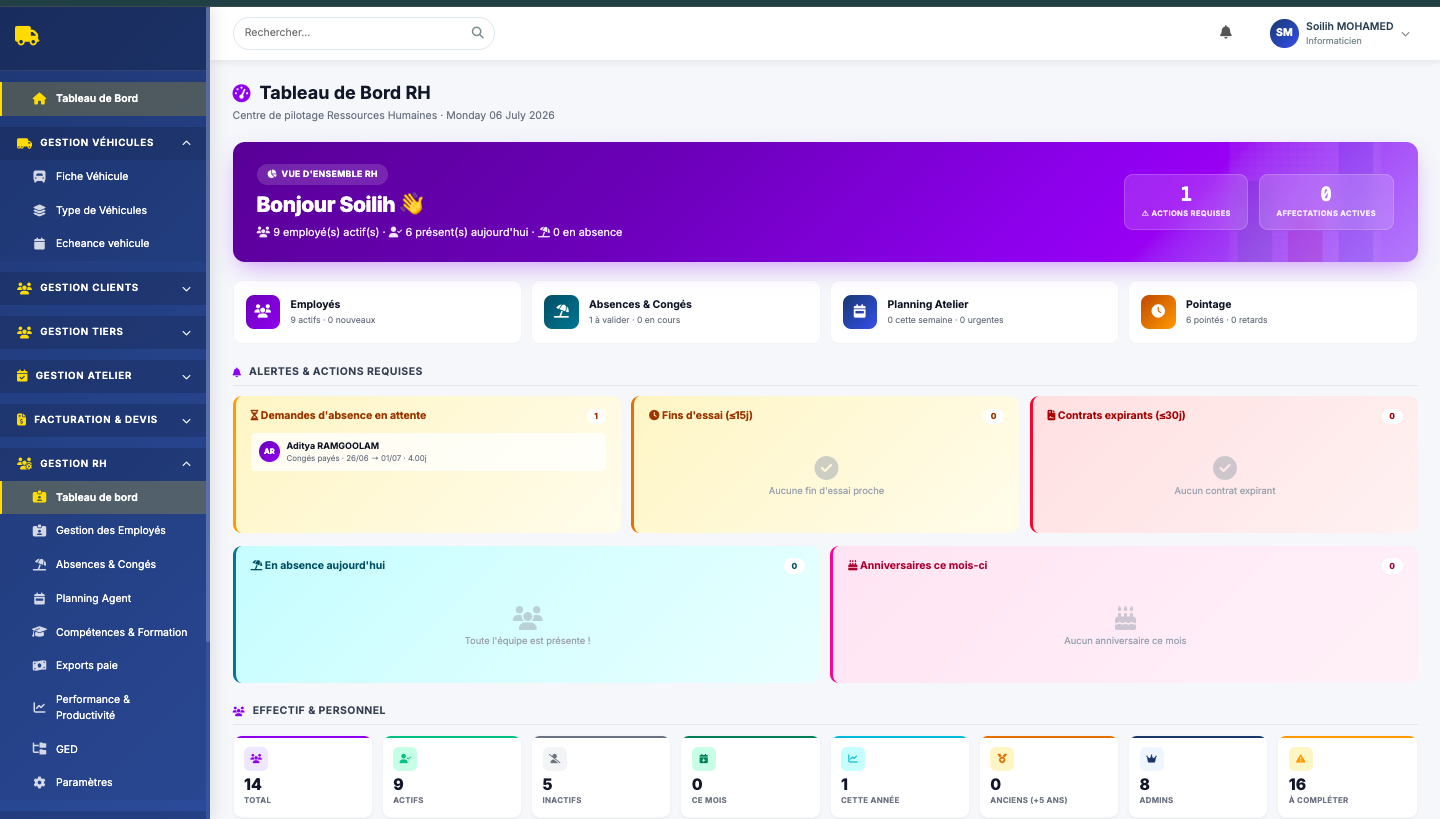Click the "Demandes d'absence en attente" heading
The image size is (1440, 819).
pos(343,415)
